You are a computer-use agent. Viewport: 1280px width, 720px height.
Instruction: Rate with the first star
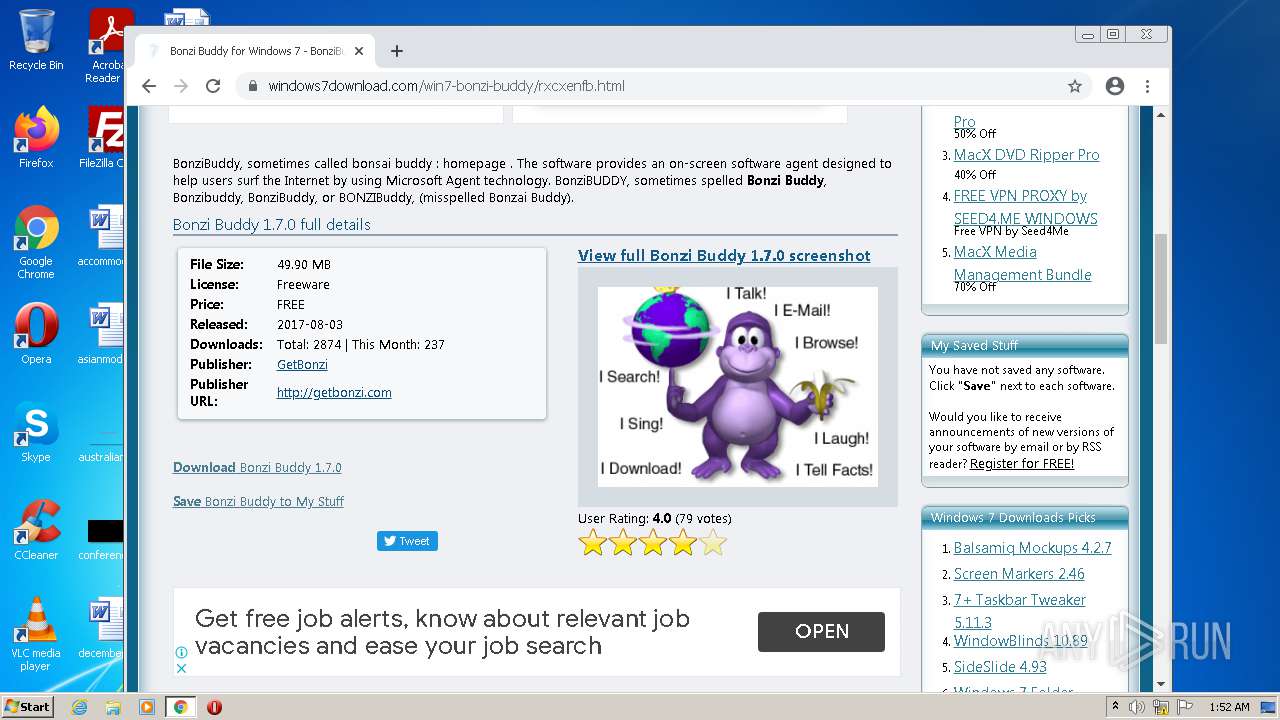coord(593,543)
